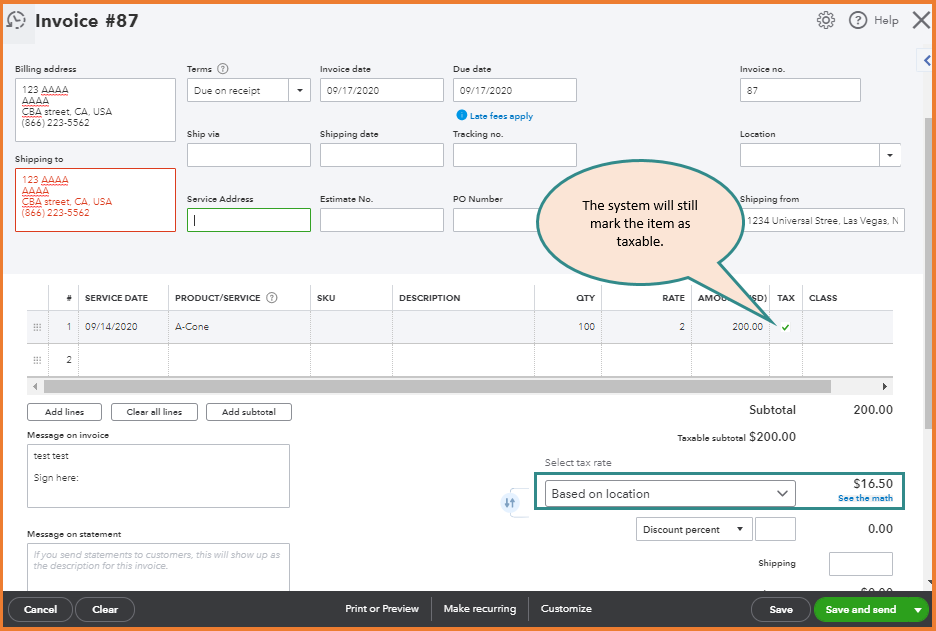
Task: Open the 'See the math' link
Action: 864,500
